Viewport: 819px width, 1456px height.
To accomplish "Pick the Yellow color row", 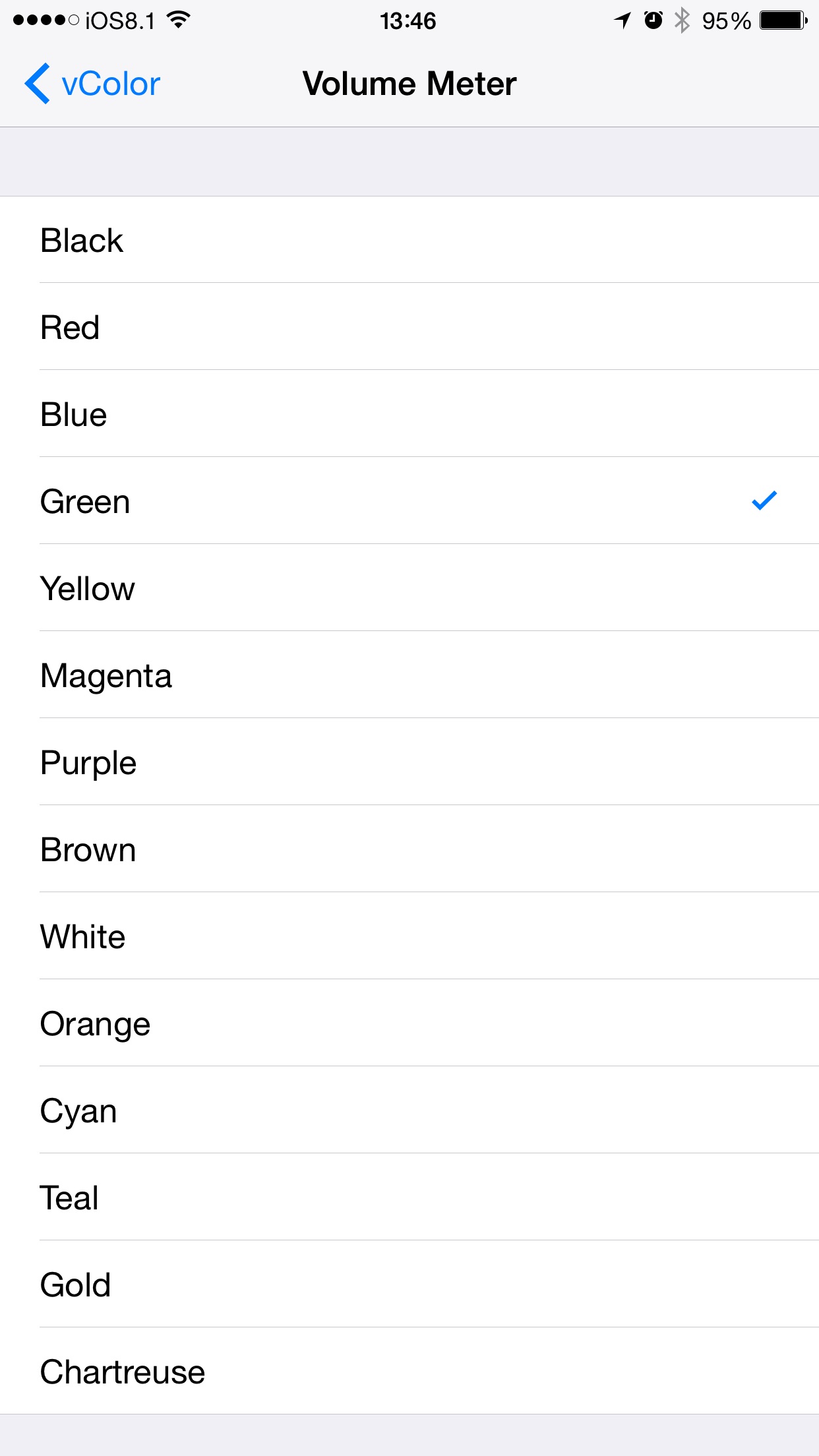I will pos(409,588).
